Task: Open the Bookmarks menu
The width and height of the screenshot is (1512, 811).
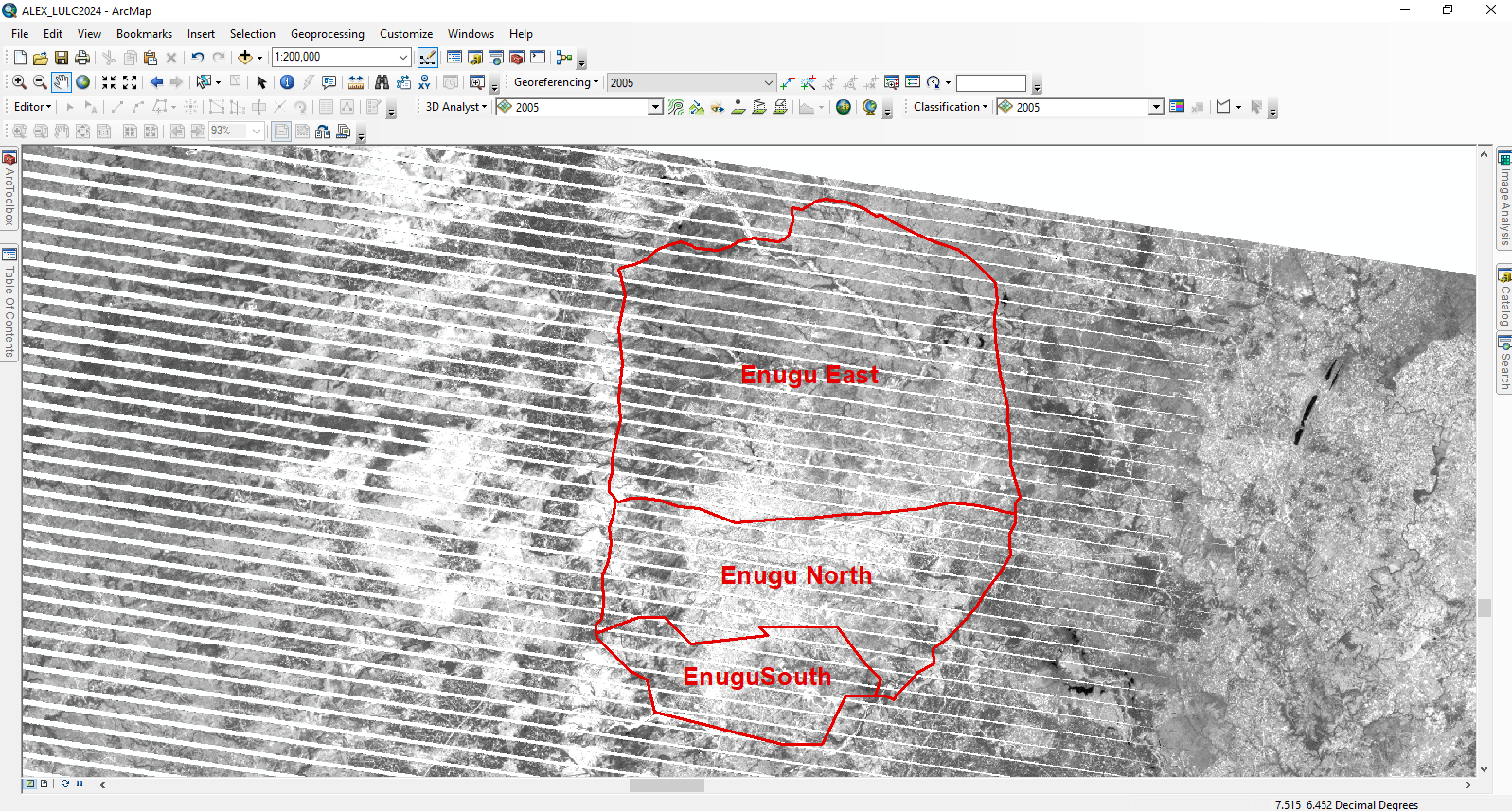Action: click(x=144, y=33)
